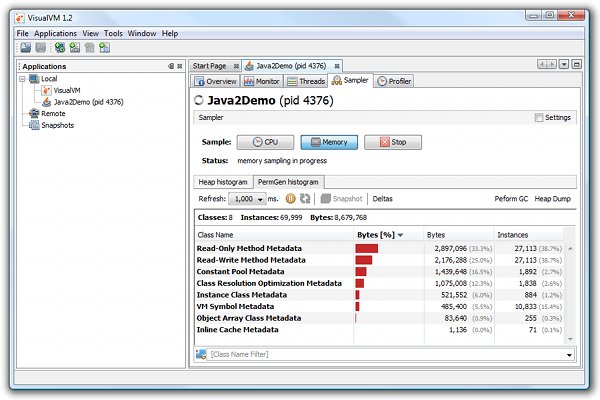
Task: Toggle the CPU sampling button
Action: click(272, 143)
